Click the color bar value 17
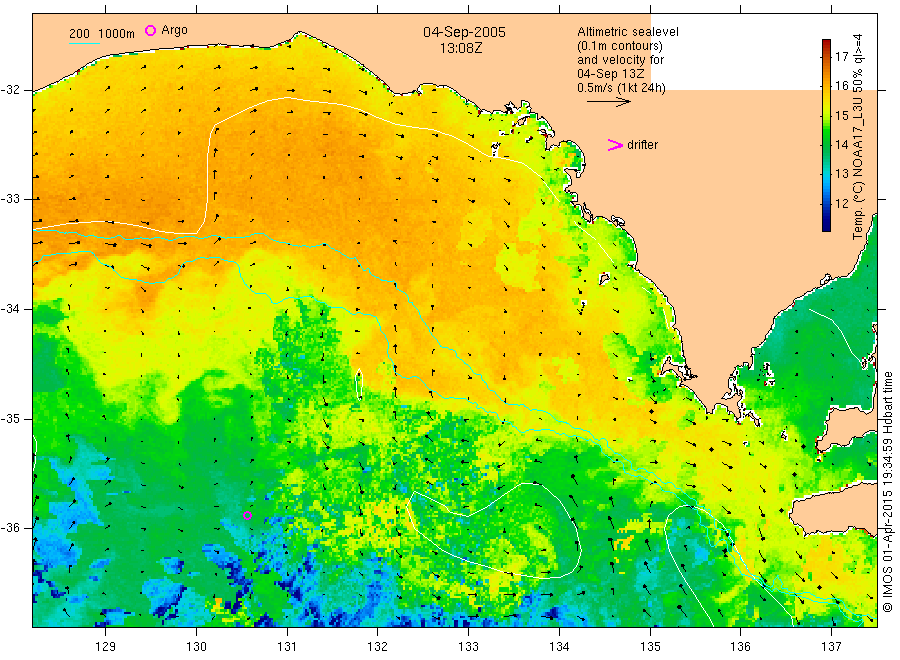 click(841, 56)
